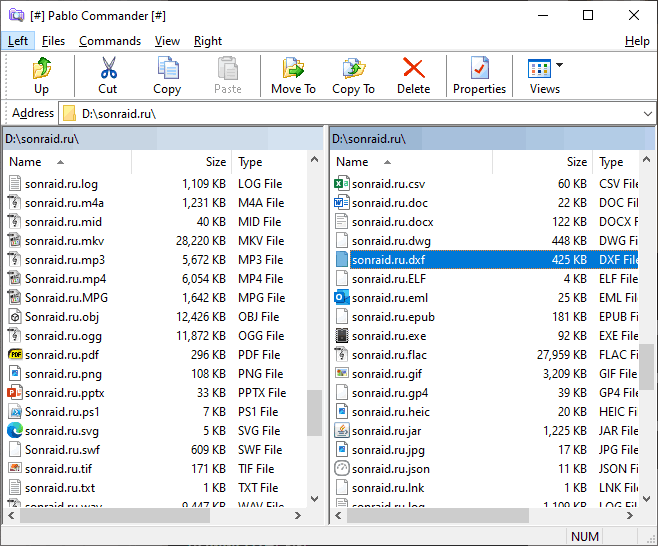Click the Cut scissors icon

(x=109, y=68)
